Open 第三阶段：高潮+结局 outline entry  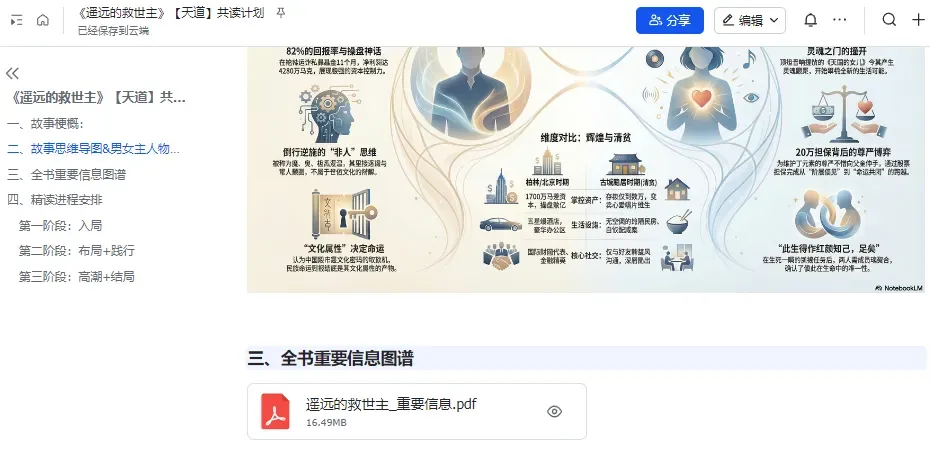point(77,276)
